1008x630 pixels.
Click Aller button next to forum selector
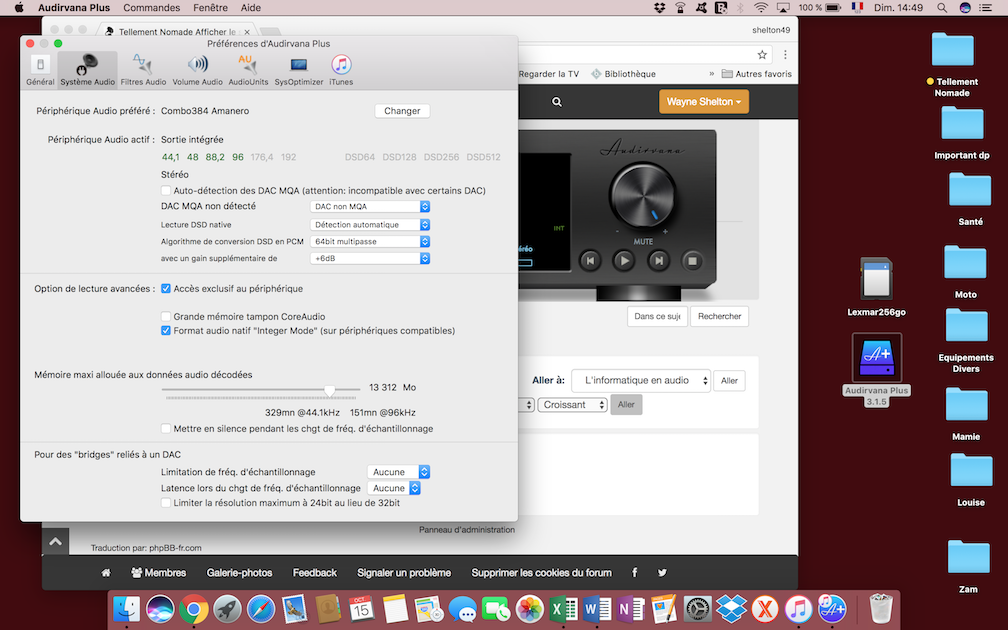(729, 381)
